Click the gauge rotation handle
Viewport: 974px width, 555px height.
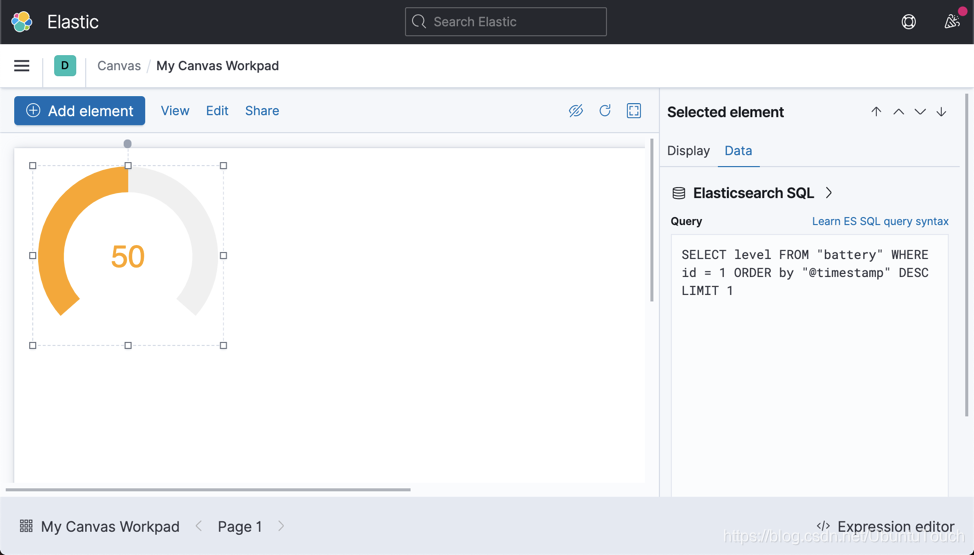[127, 144]
